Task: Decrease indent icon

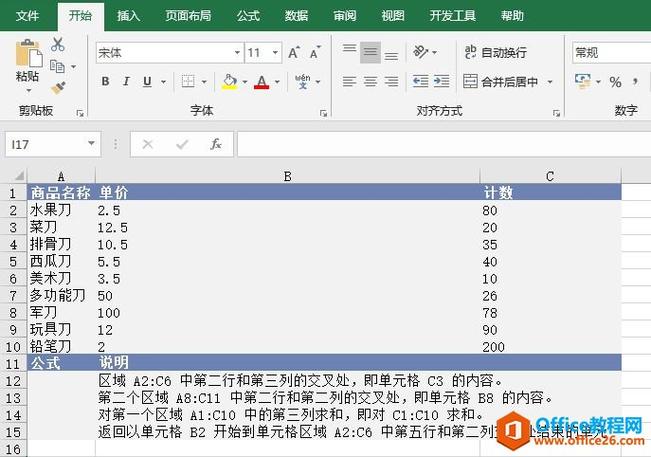Action: point(421,81)
